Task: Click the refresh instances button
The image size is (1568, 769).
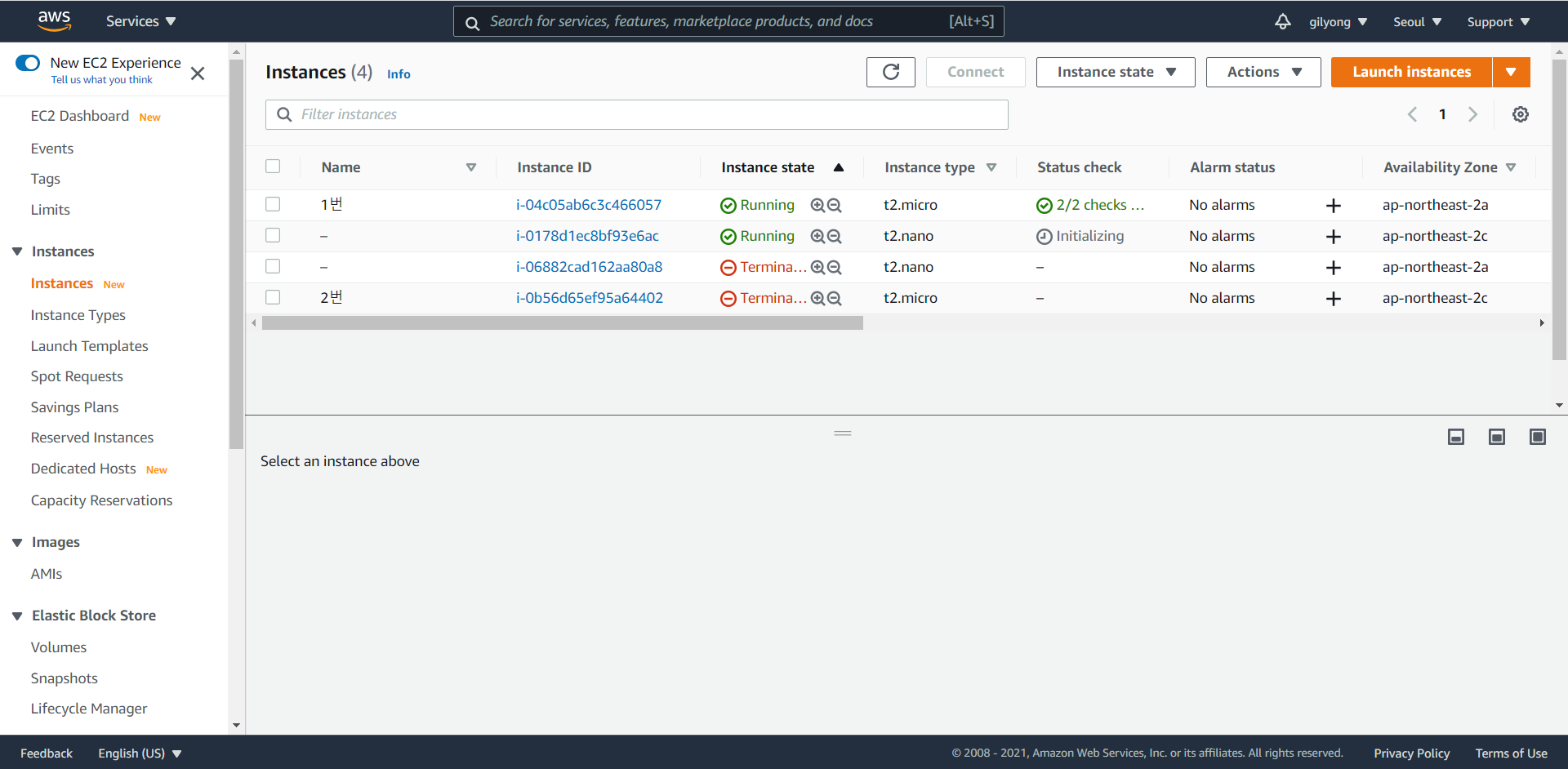Action: coord(891,72)
